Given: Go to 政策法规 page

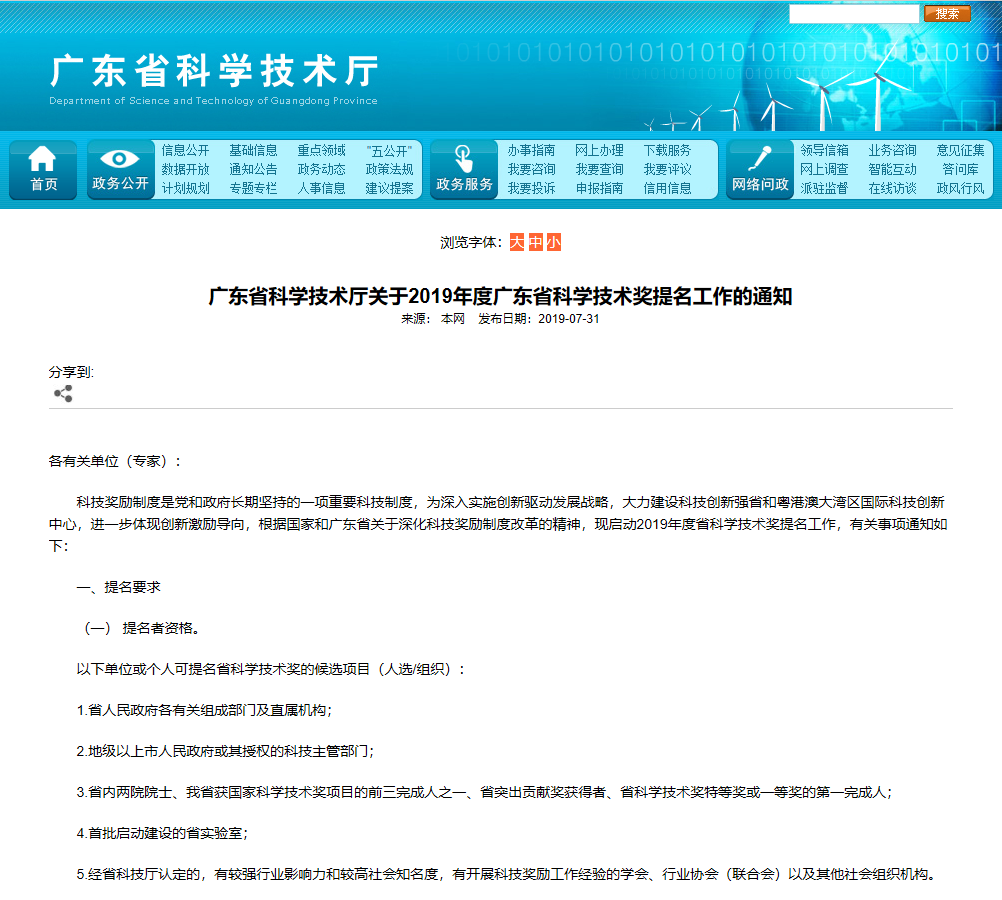Looking at the screenshot, I should 389,169.
